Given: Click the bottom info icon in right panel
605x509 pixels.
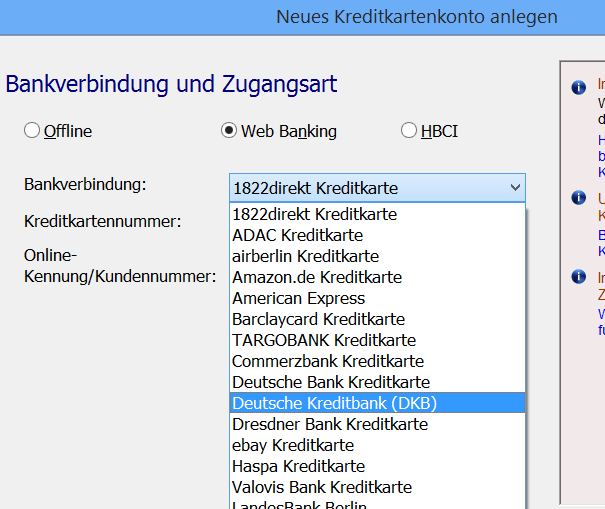Looking at the screenshot, I should point(578,277).
